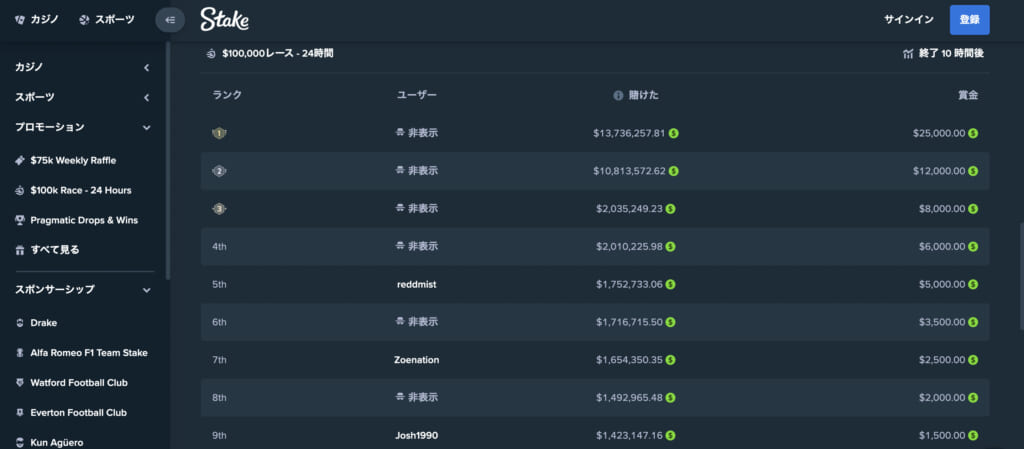The image size is (1024, 449).
Task: Collapse sidebar with the toggle button
Action: click(170, 20)
